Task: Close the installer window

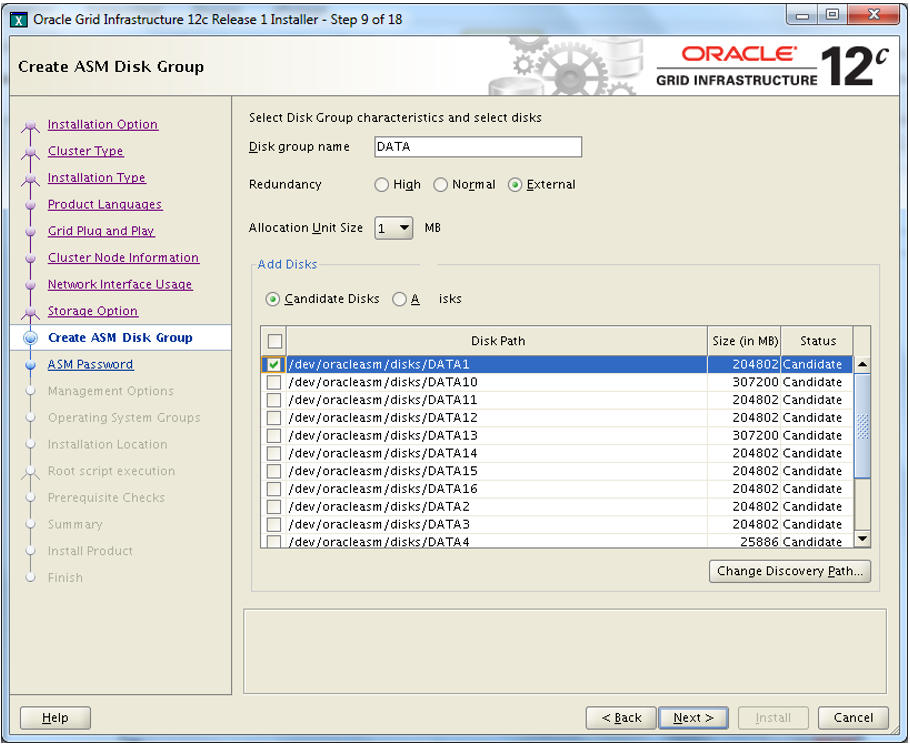Action: 873,16
